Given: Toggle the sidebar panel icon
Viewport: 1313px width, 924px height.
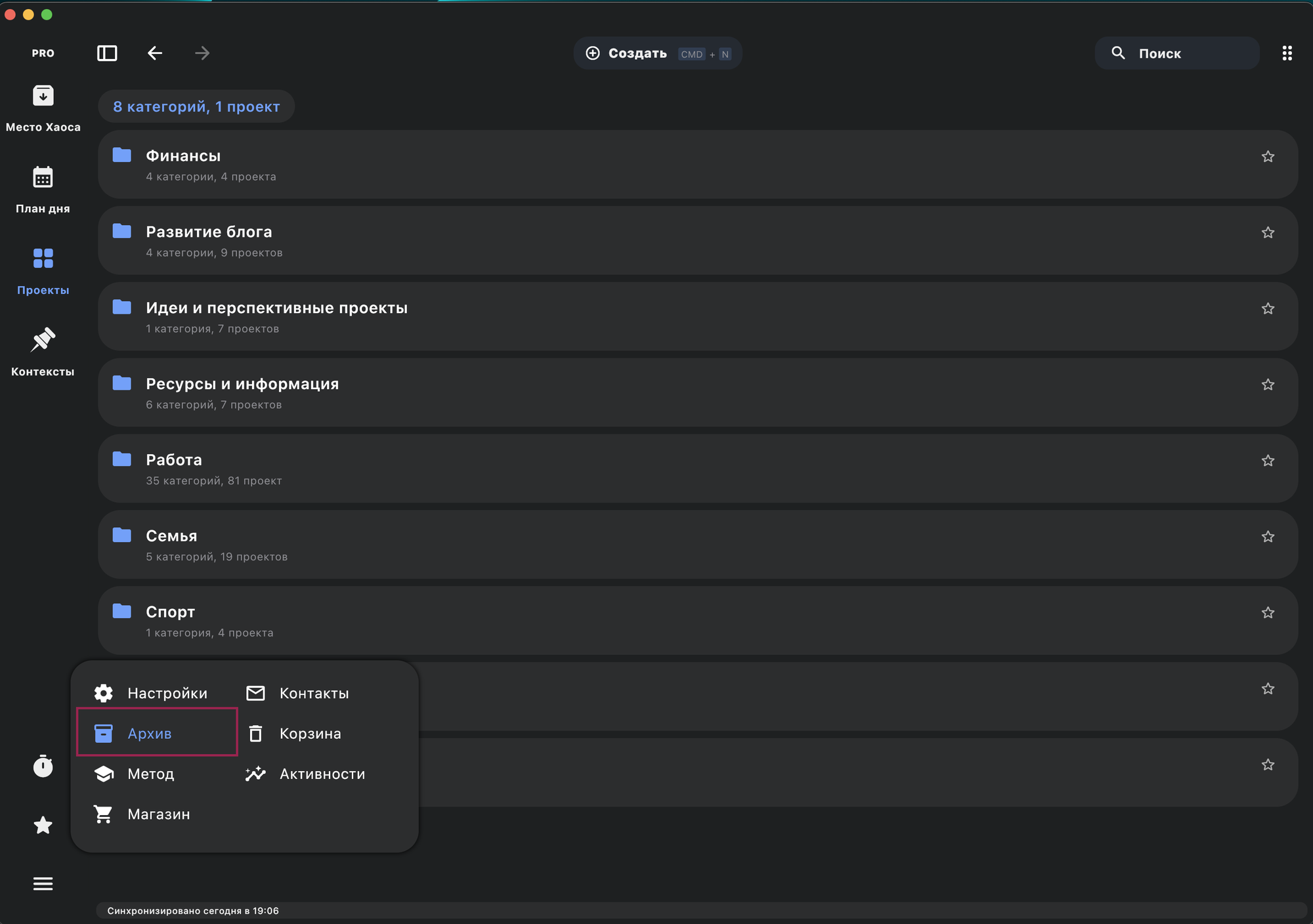Looking at the screenshot, I should (x=107, y=53).
